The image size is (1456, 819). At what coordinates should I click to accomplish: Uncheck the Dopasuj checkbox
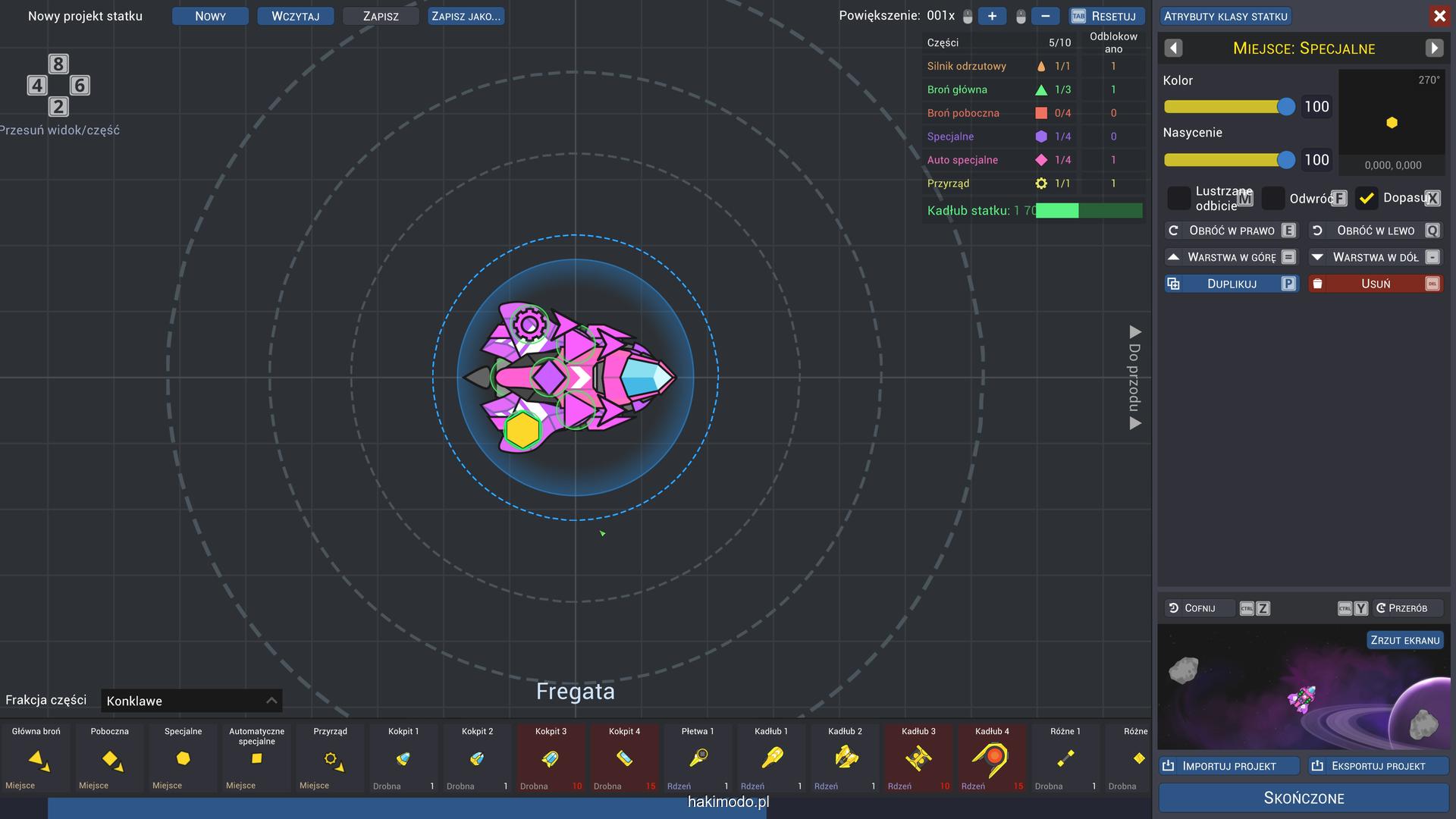1367,199
